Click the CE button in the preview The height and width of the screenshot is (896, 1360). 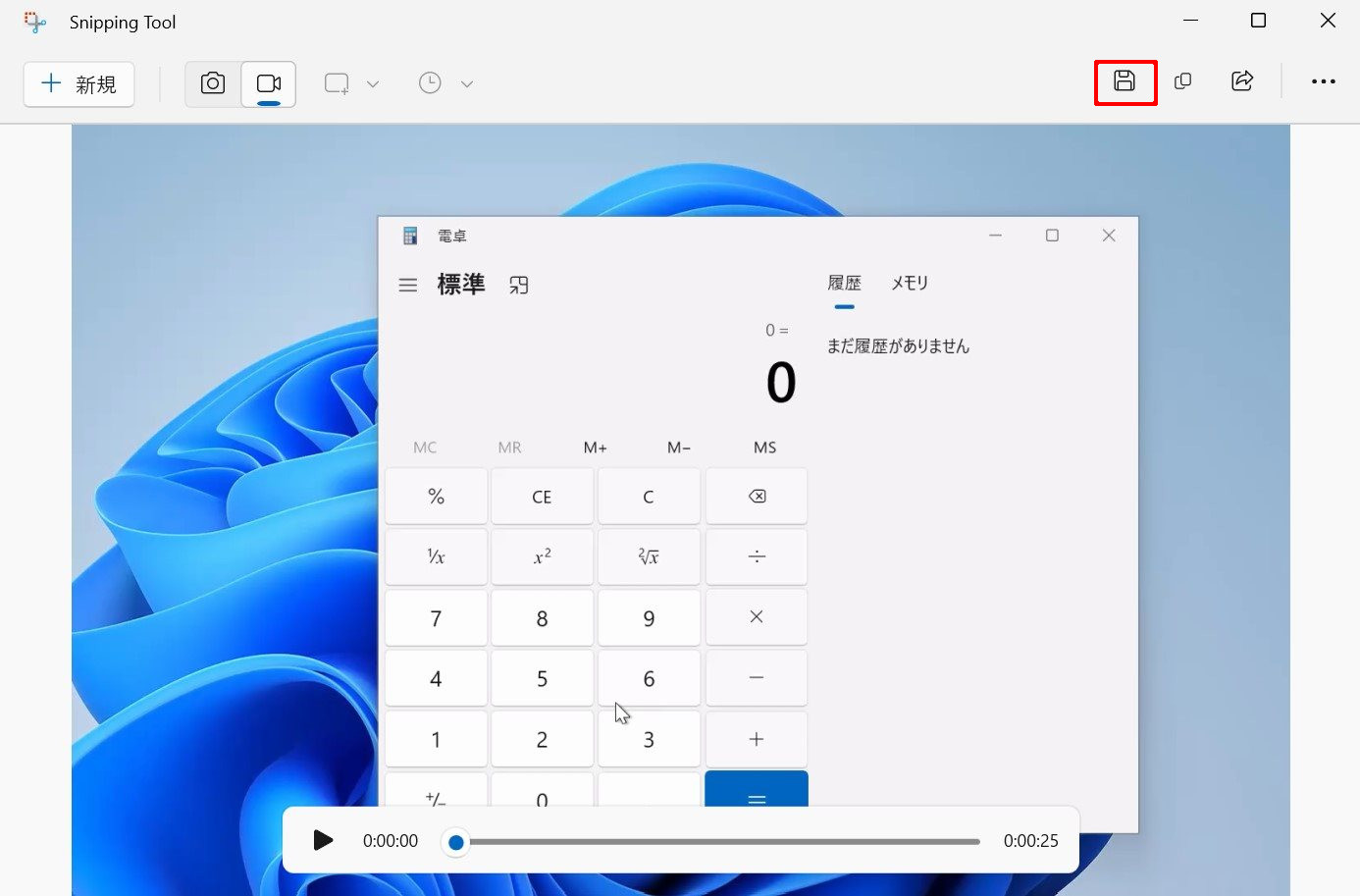[542, 497]
